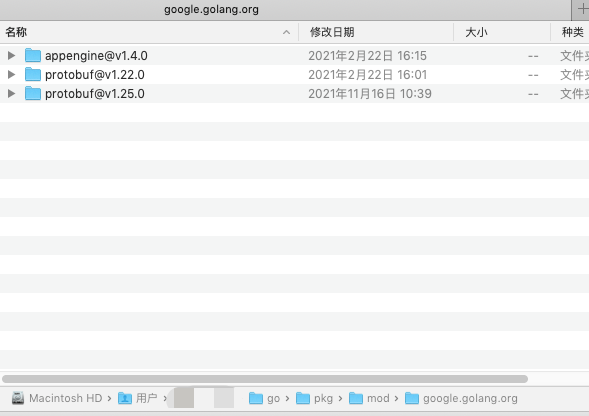
Task: Select the protobuf@v1.25.0 folder icon
Action: coord(33,94)
